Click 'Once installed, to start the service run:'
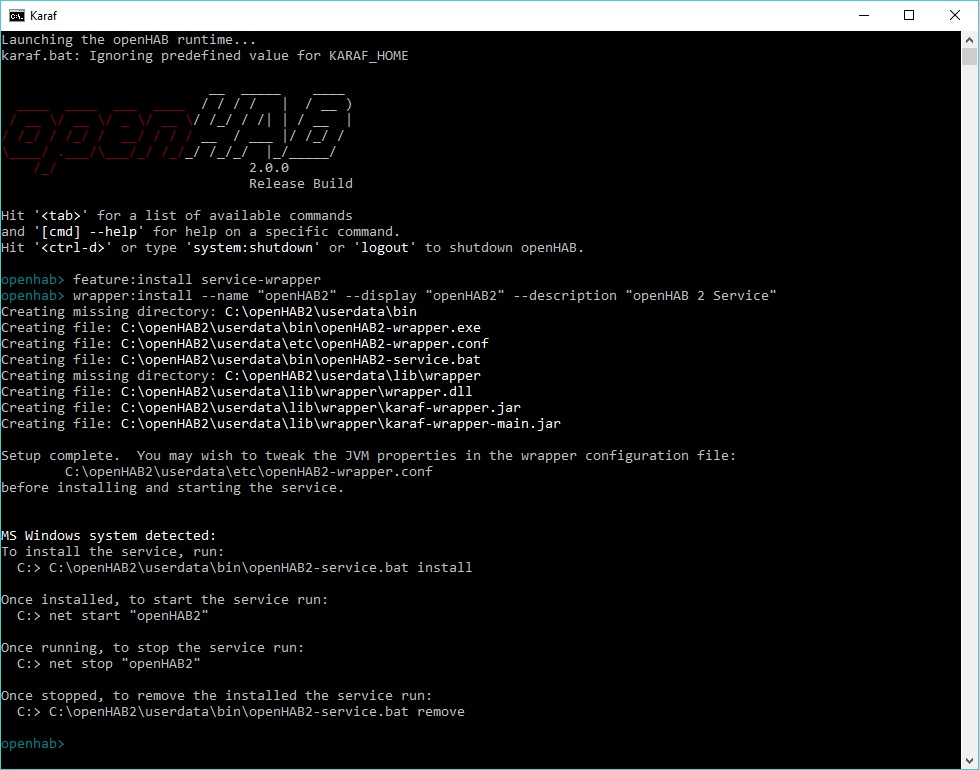The width and height of the screenshot is (979, 770). click(x=164, y=600)
